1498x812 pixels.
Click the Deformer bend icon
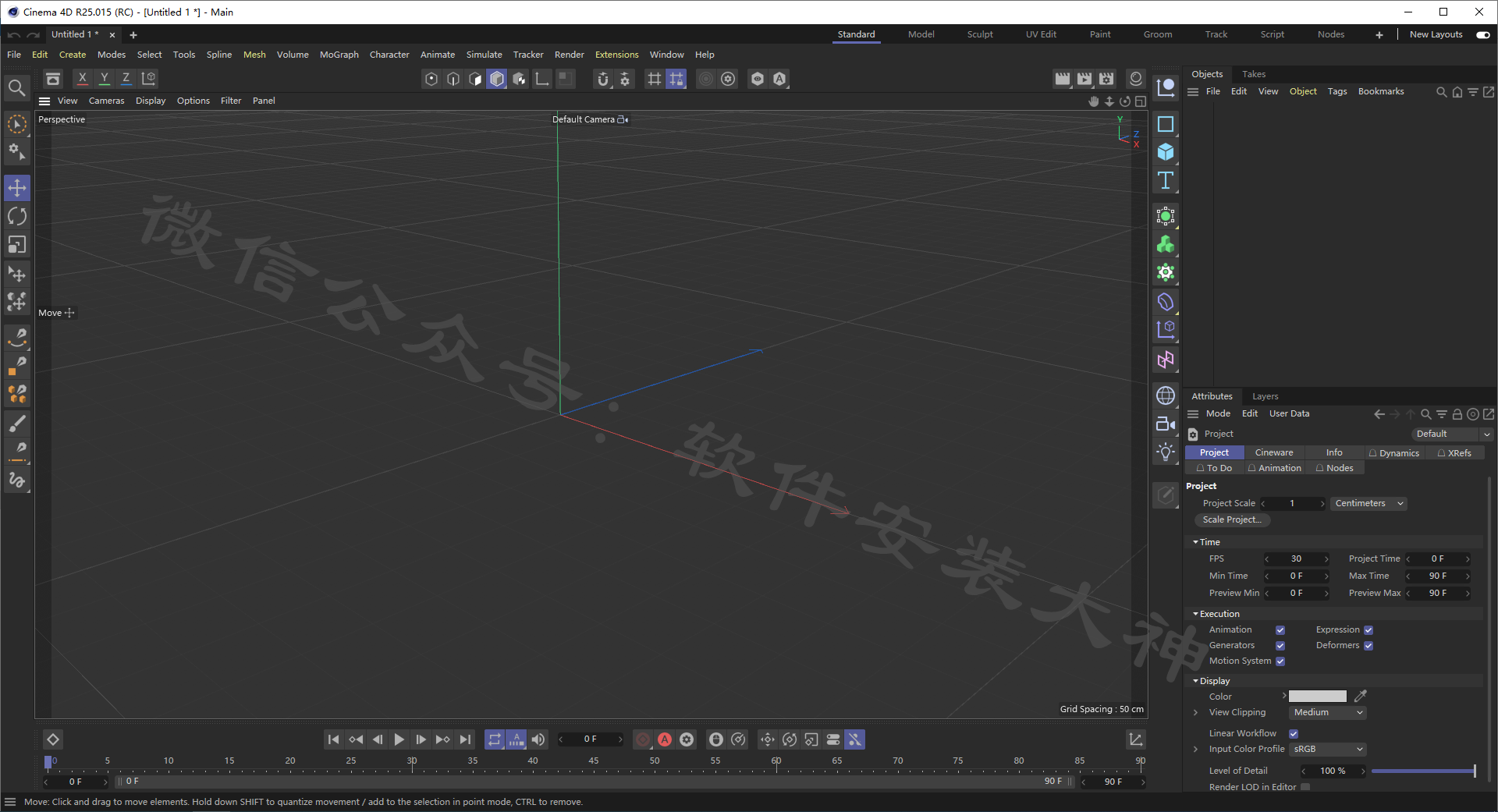tap(1166, 302)
